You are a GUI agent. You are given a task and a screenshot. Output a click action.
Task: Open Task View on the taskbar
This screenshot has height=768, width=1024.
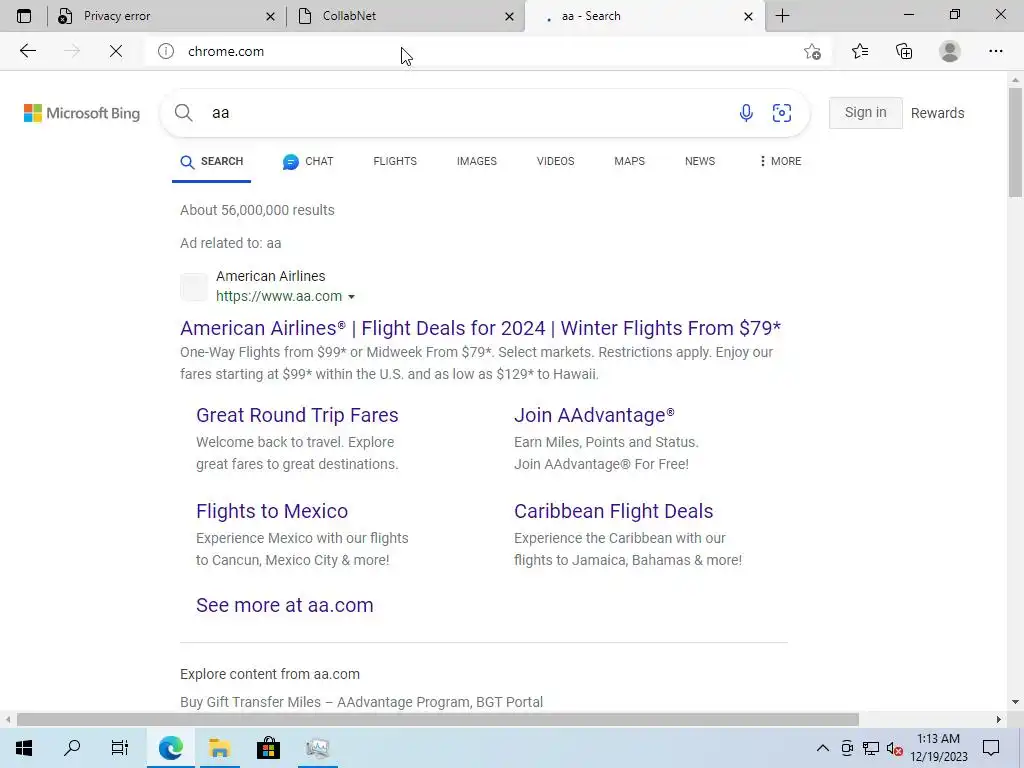tap(120, 748)
